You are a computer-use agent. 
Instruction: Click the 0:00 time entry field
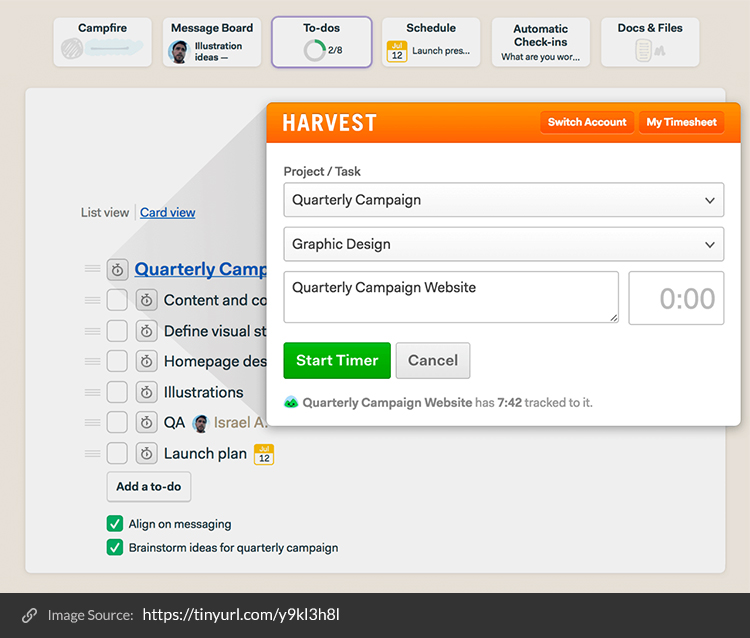click(676, 298)
